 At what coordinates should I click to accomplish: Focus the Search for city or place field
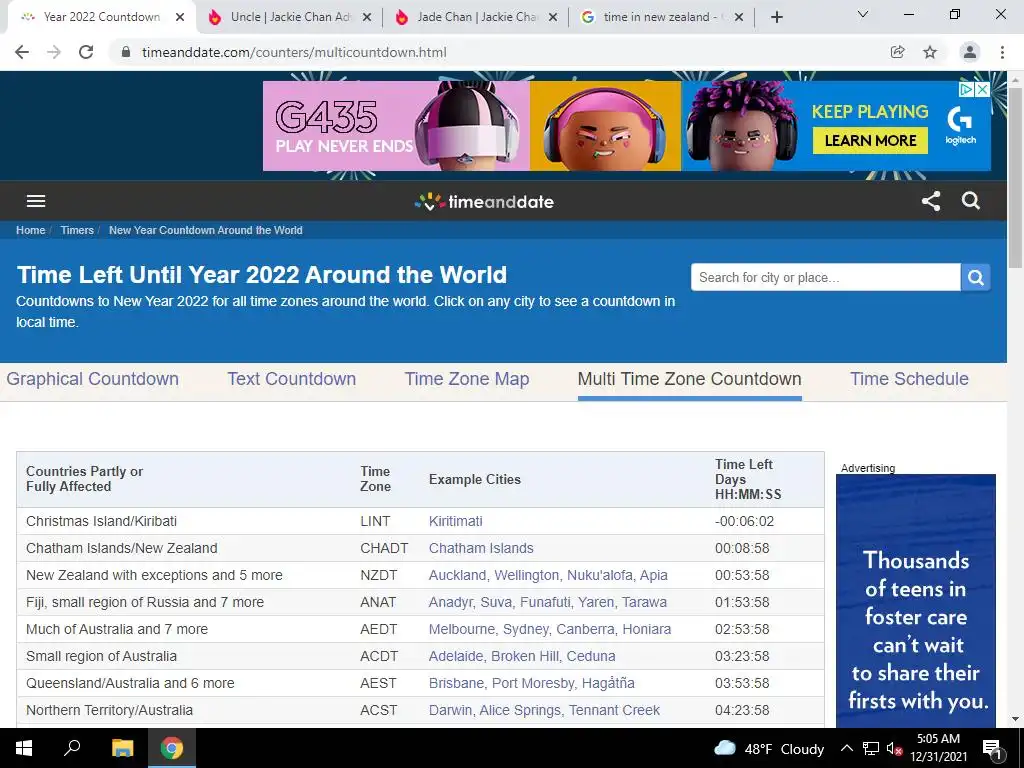coord(825,278)
